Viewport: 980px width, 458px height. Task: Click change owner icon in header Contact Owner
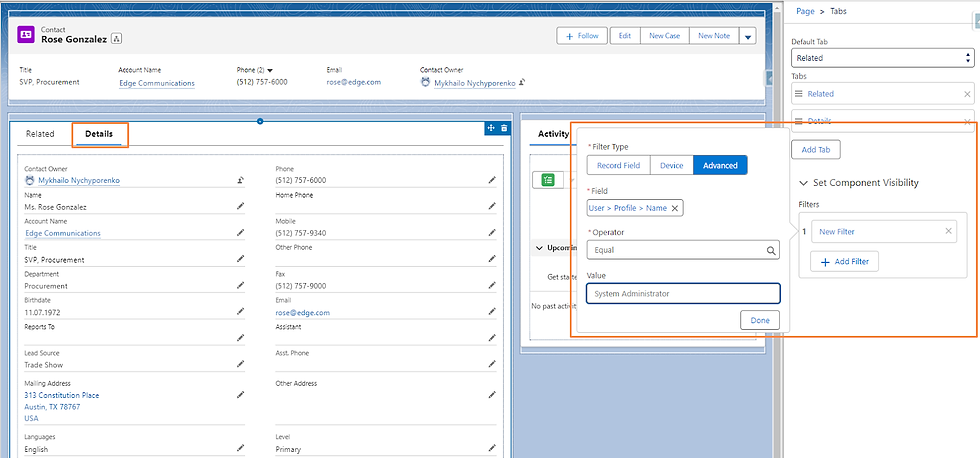522,82
